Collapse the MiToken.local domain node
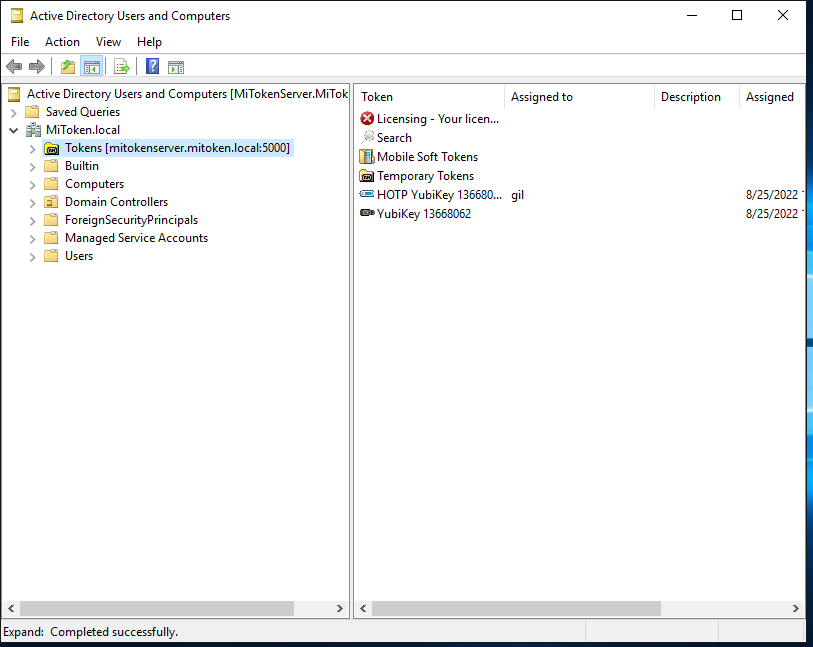The width and height of the screenshot is (813, 647). (x=14, y=130)
